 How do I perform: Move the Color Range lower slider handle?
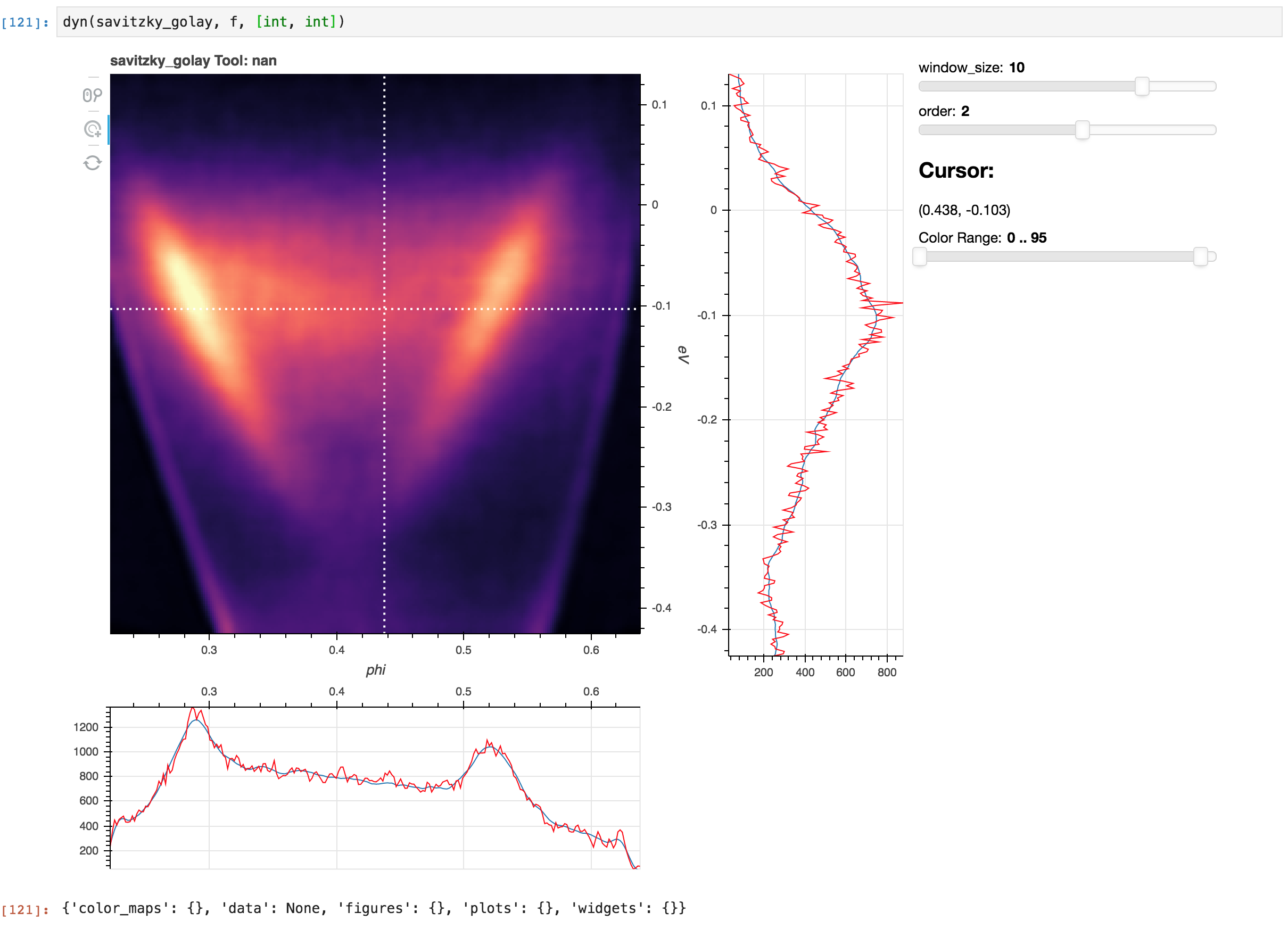point(920,256)
